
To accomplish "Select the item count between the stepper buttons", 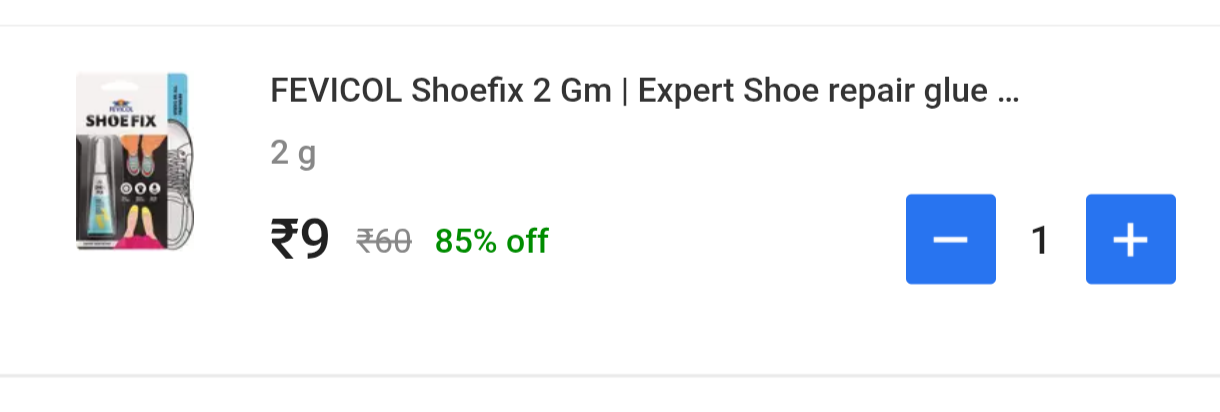I will [1040, 240].
